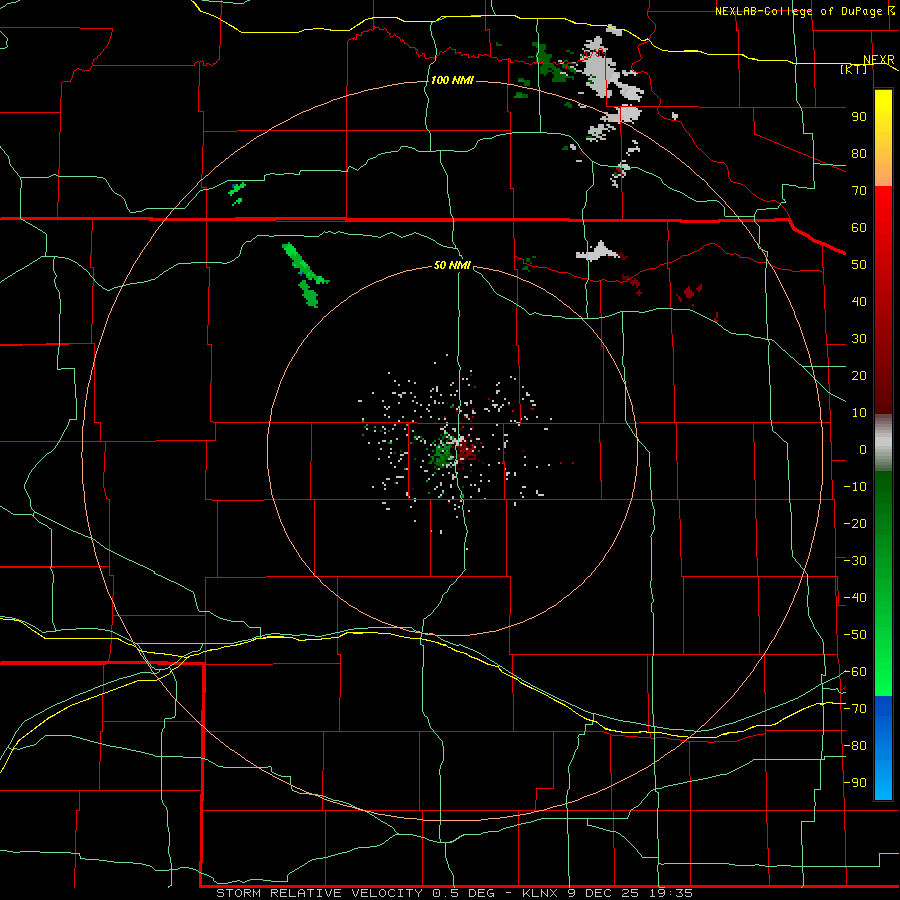The height and width of the screenshot is (900, 900).
Task: Click the Storm Relative Velocity caption text
Action: [x=454, y=893]
